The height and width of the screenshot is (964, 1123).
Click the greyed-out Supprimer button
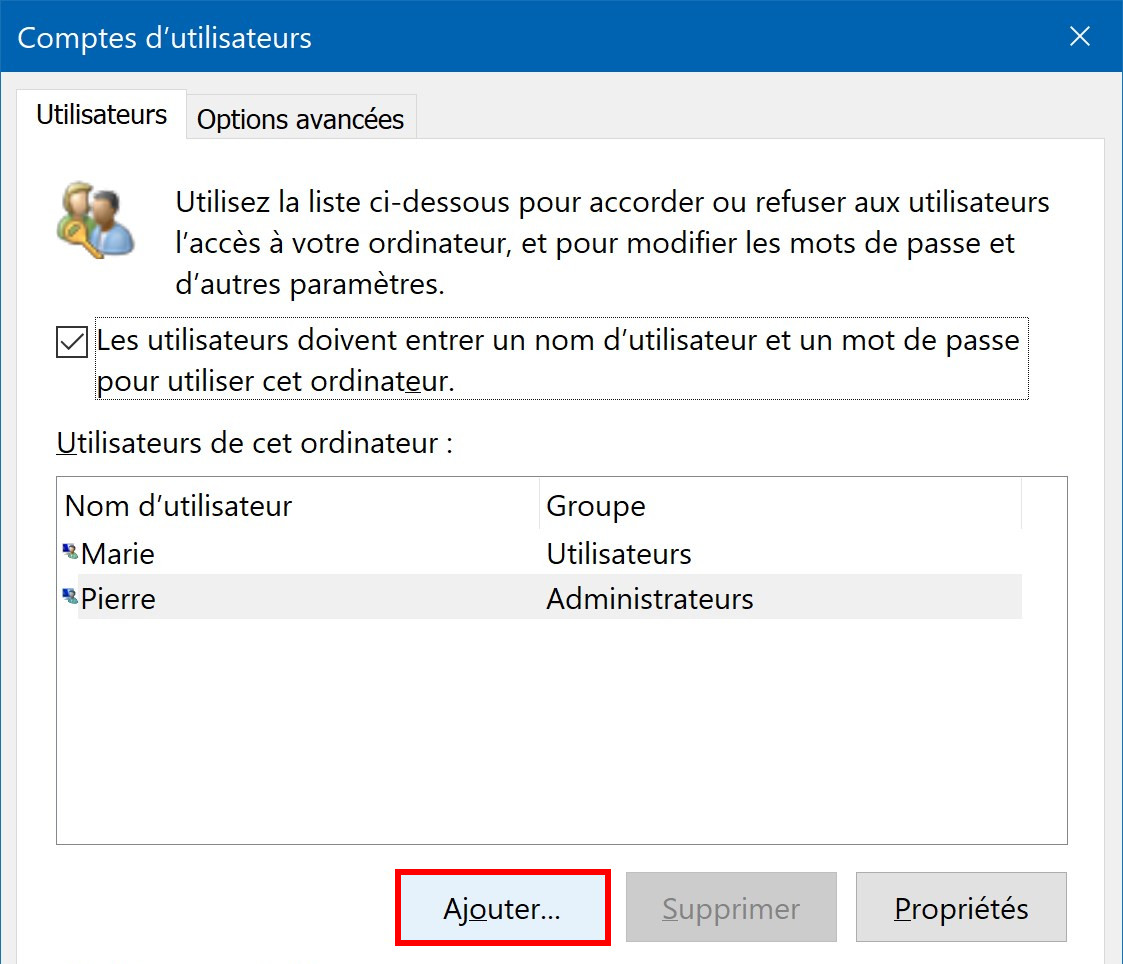(731, 907)
